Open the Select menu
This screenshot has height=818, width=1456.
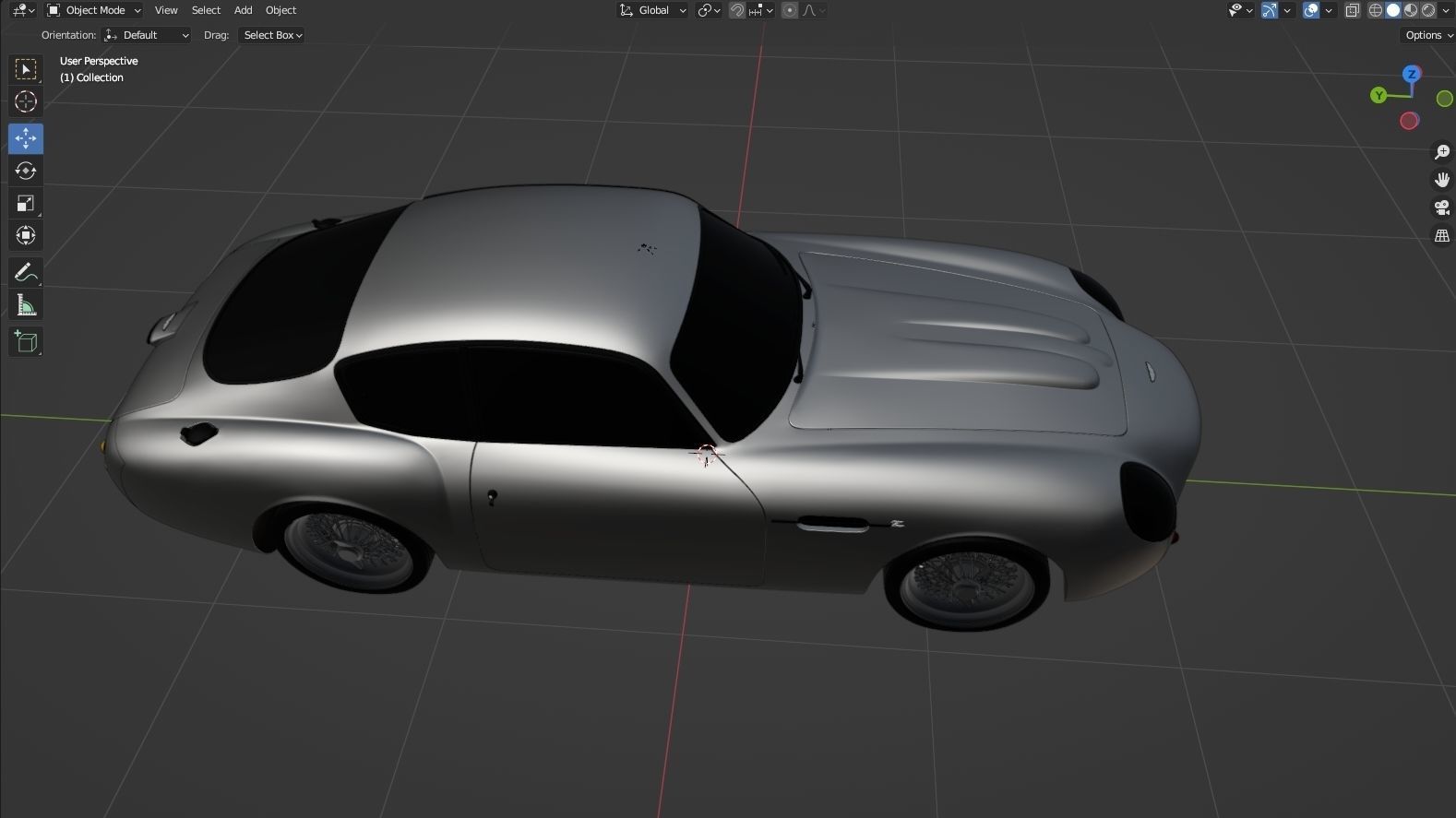206,10
